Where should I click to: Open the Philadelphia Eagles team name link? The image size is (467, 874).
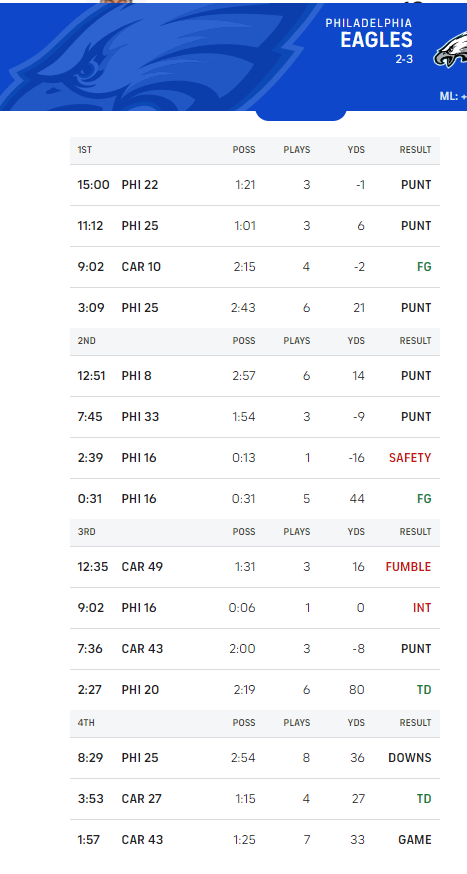point(369,33)
